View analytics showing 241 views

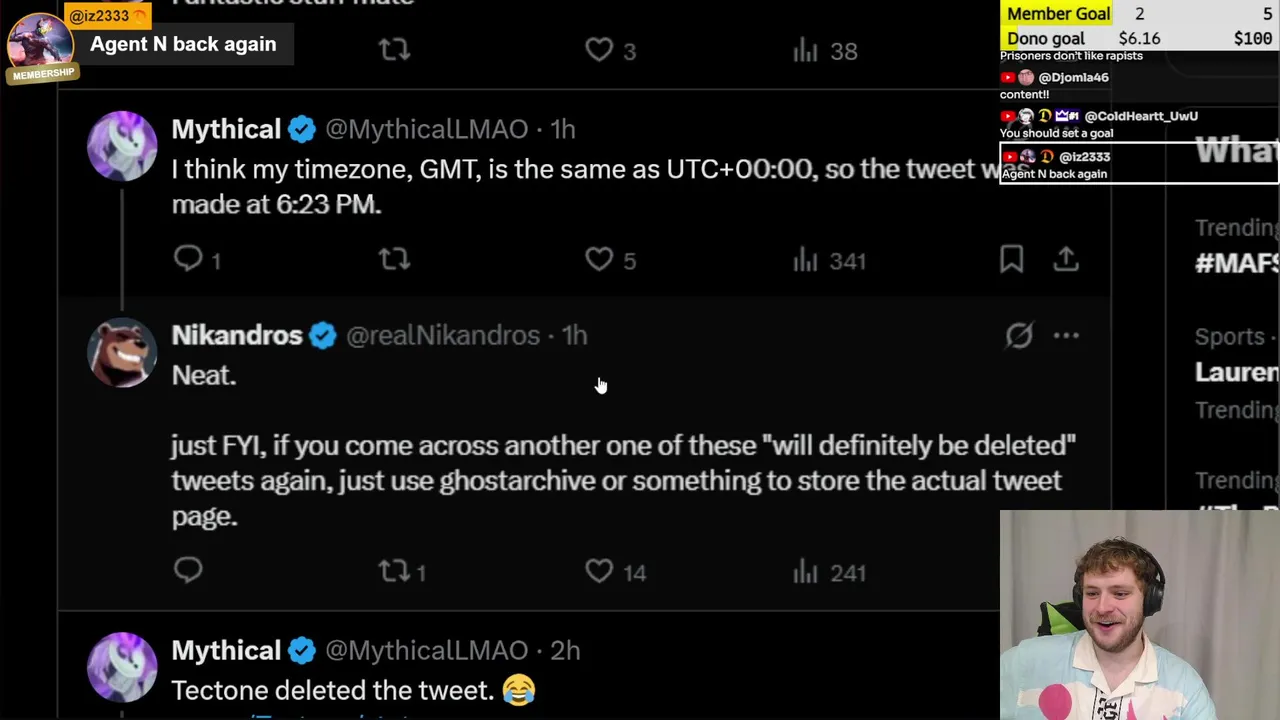tap(829, 572)
